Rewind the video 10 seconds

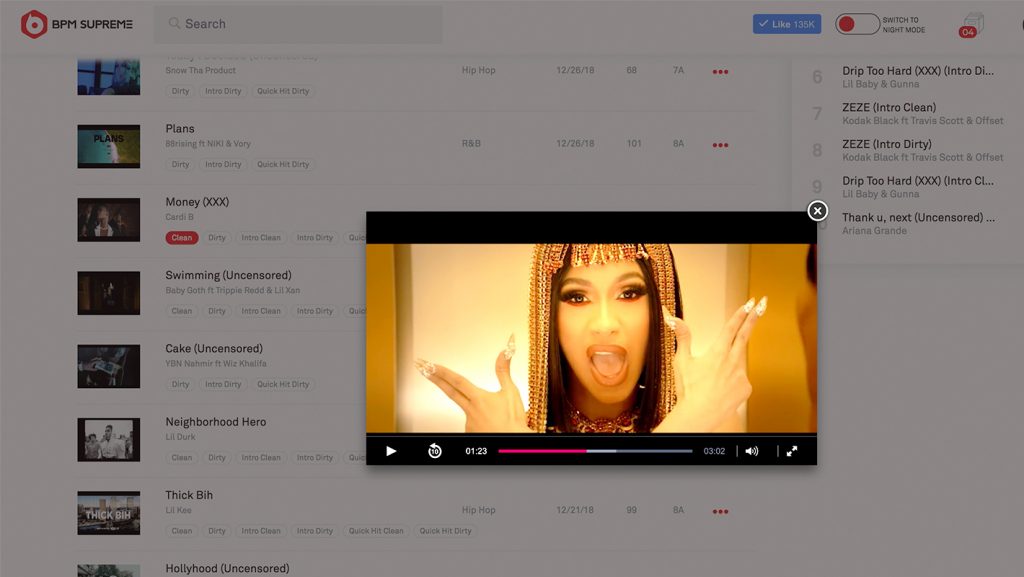(435, 451)
